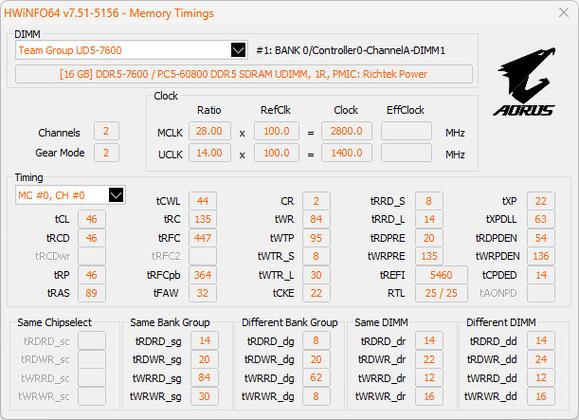Select the tWRRD_sg value 84
The width and height of the screenshot is (579, 420).
(x=205, y=378)
